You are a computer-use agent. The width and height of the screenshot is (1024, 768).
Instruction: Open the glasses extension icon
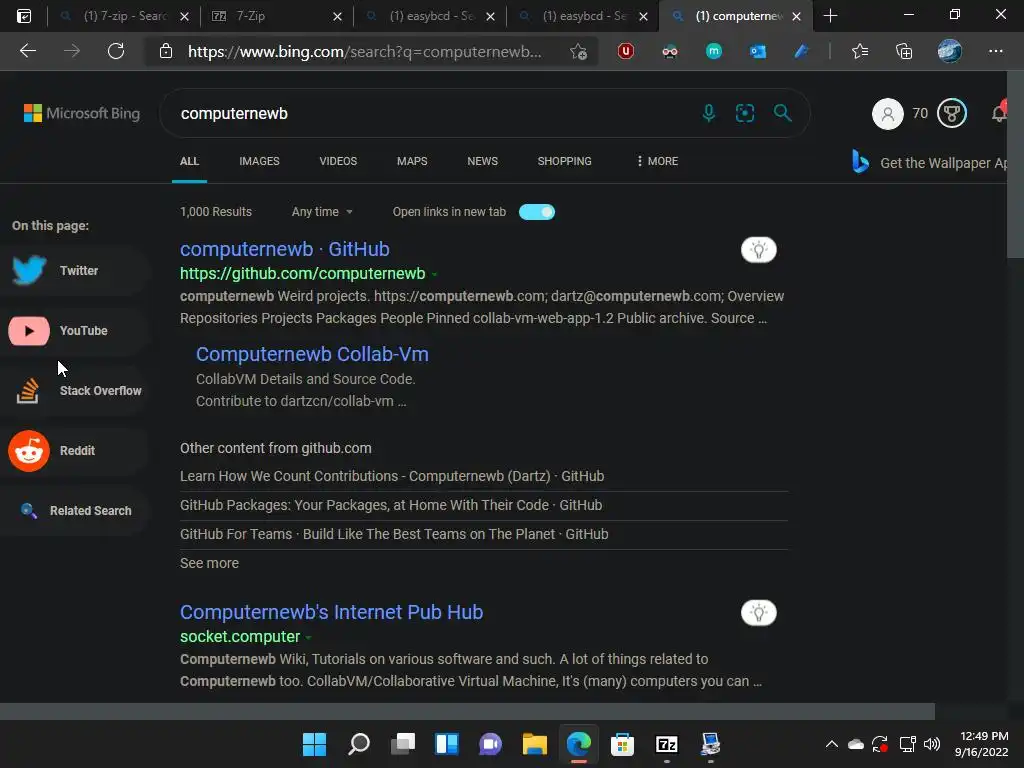click(669, 51)
